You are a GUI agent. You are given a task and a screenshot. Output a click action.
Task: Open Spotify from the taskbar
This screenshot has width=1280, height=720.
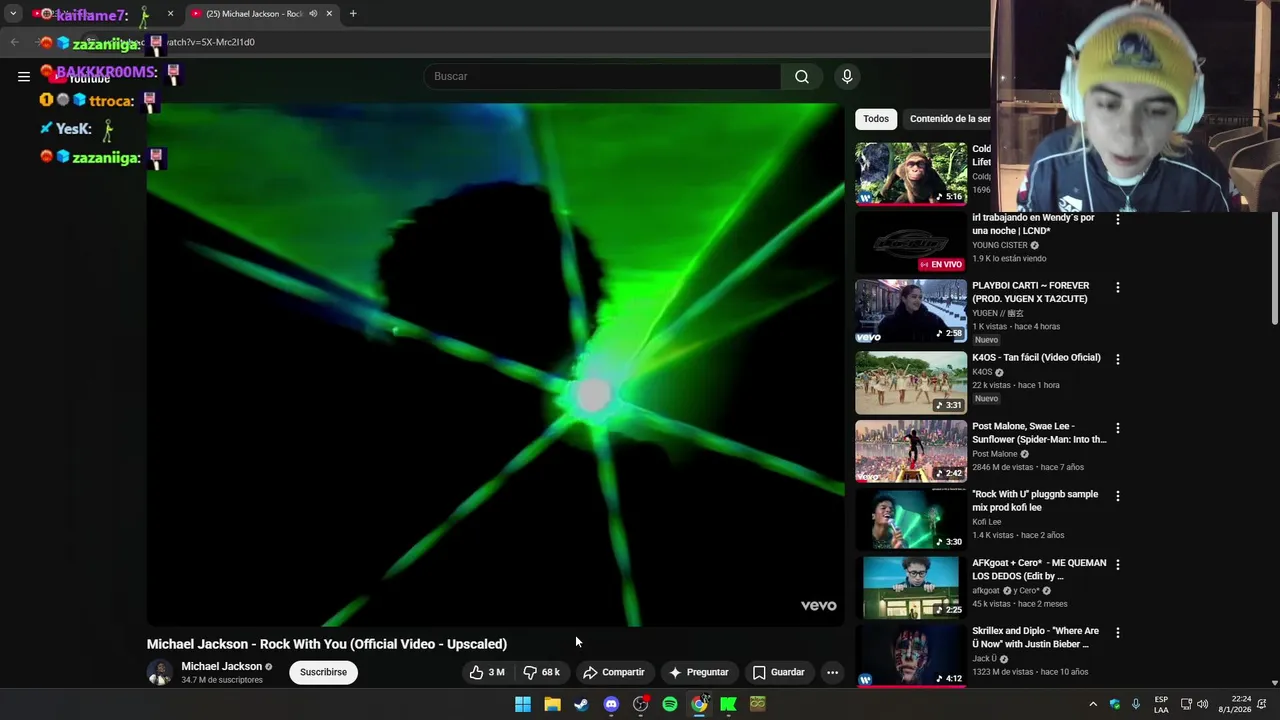(670, 704)
